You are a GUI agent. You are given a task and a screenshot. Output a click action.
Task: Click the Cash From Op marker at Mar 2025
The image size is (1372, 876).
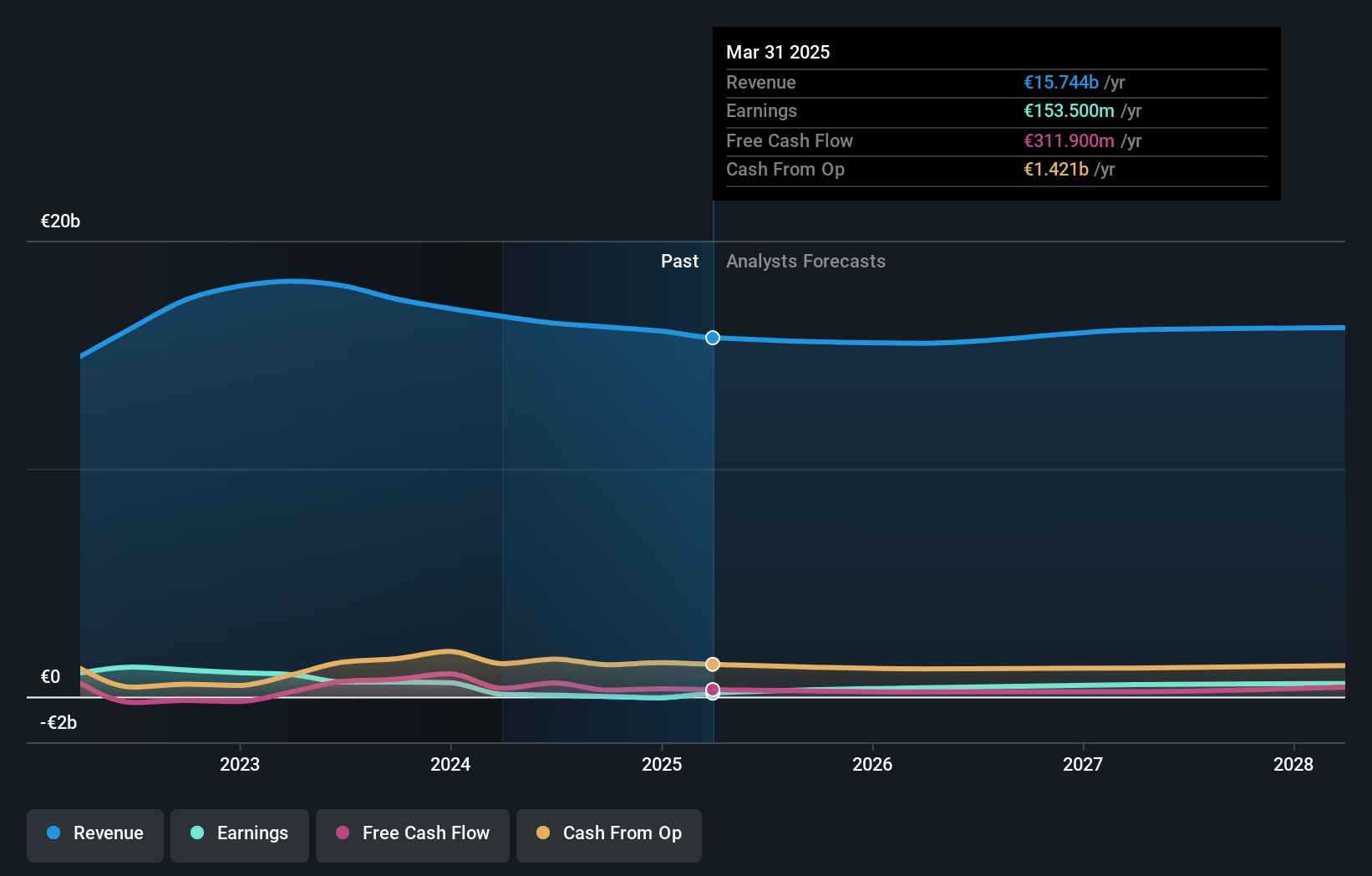(713, 664)
